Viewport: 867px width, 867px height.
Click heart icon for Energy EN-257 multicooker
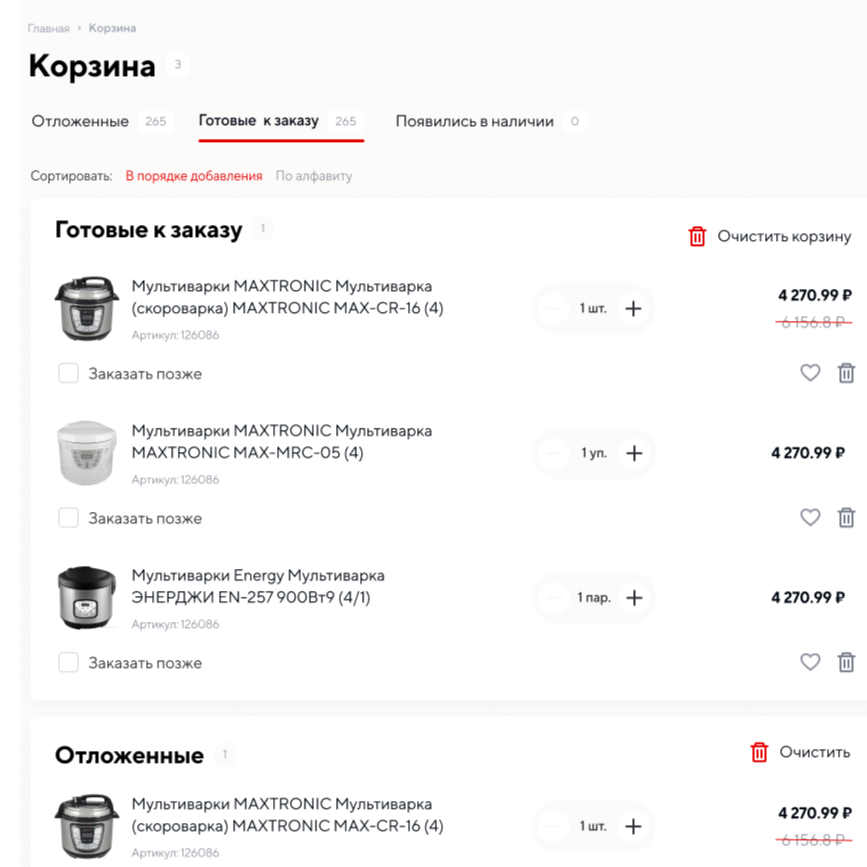(x=810, y=662)
